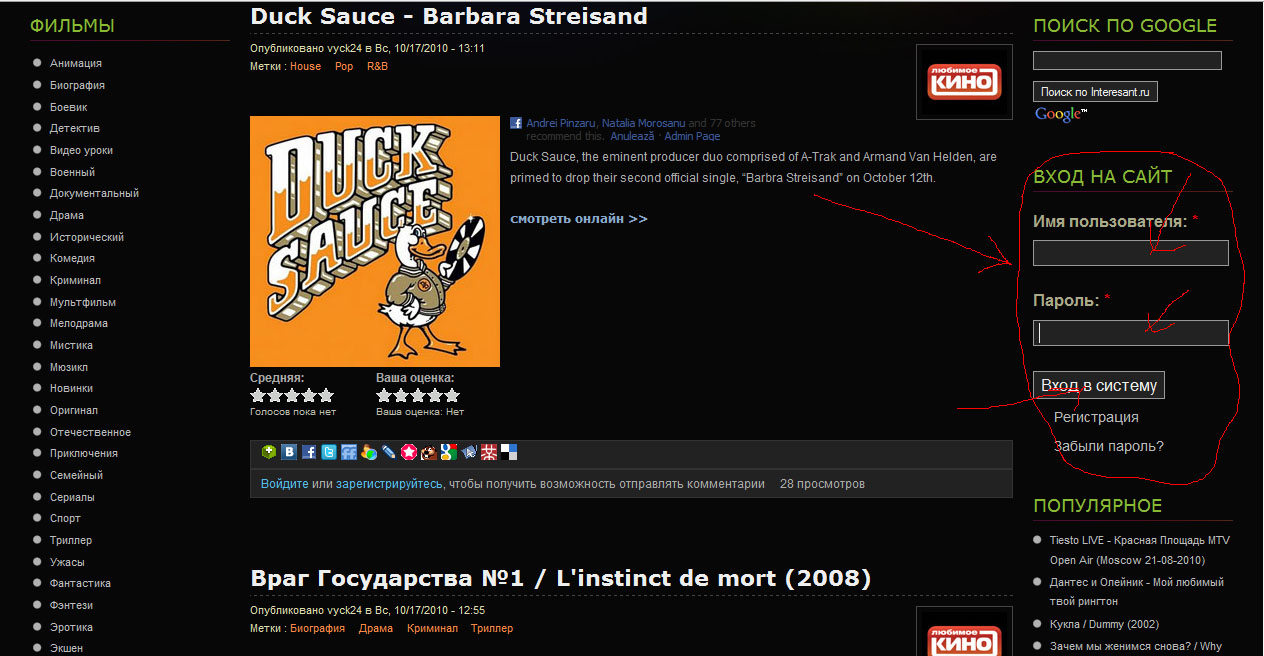1264x656 pixels.
Task: Click the Admin Page link
Action: tap(692, 136)
